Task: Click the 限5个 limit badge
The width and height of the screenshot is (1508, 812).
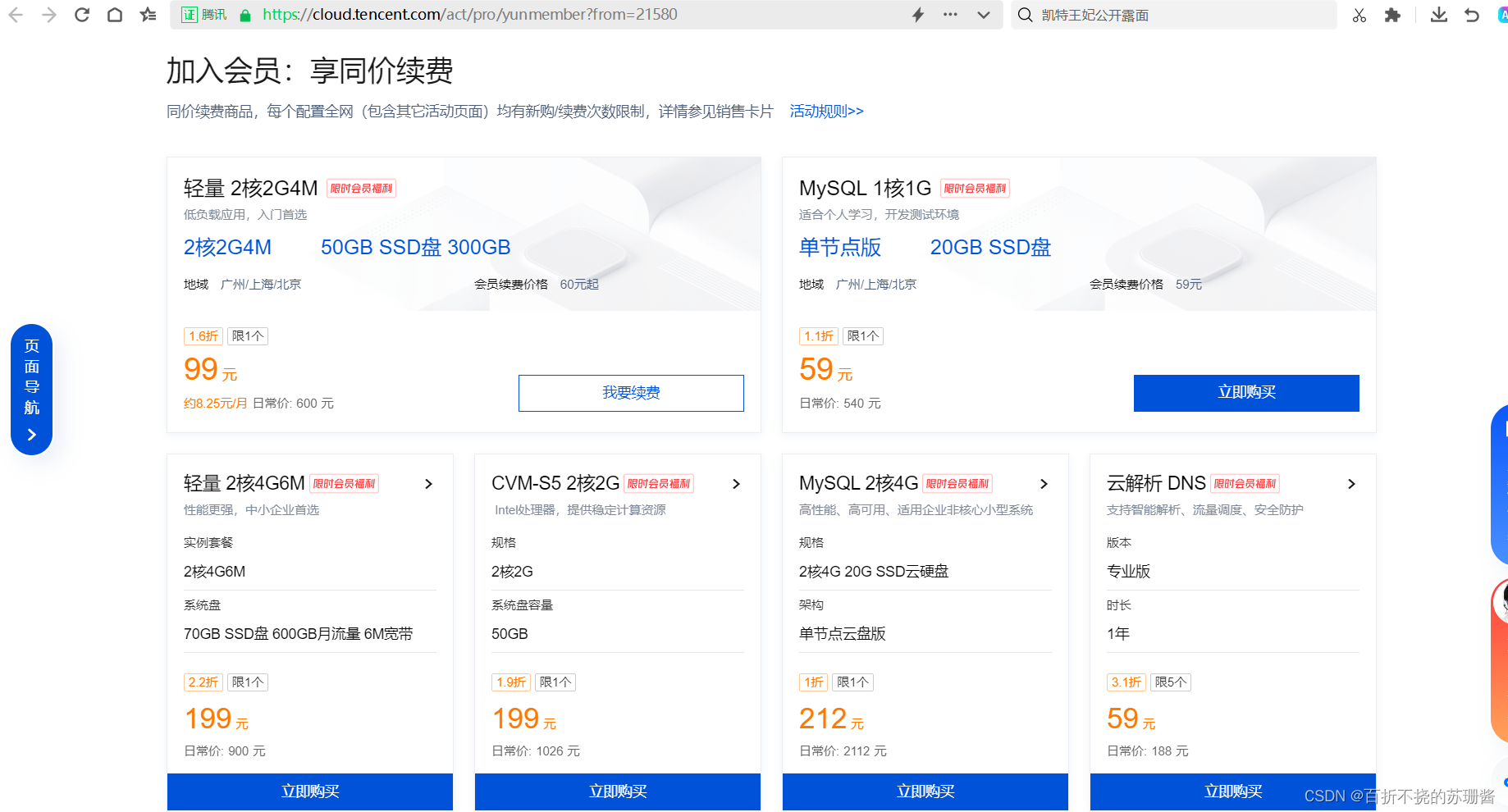Action: [x=1171, y=682]
